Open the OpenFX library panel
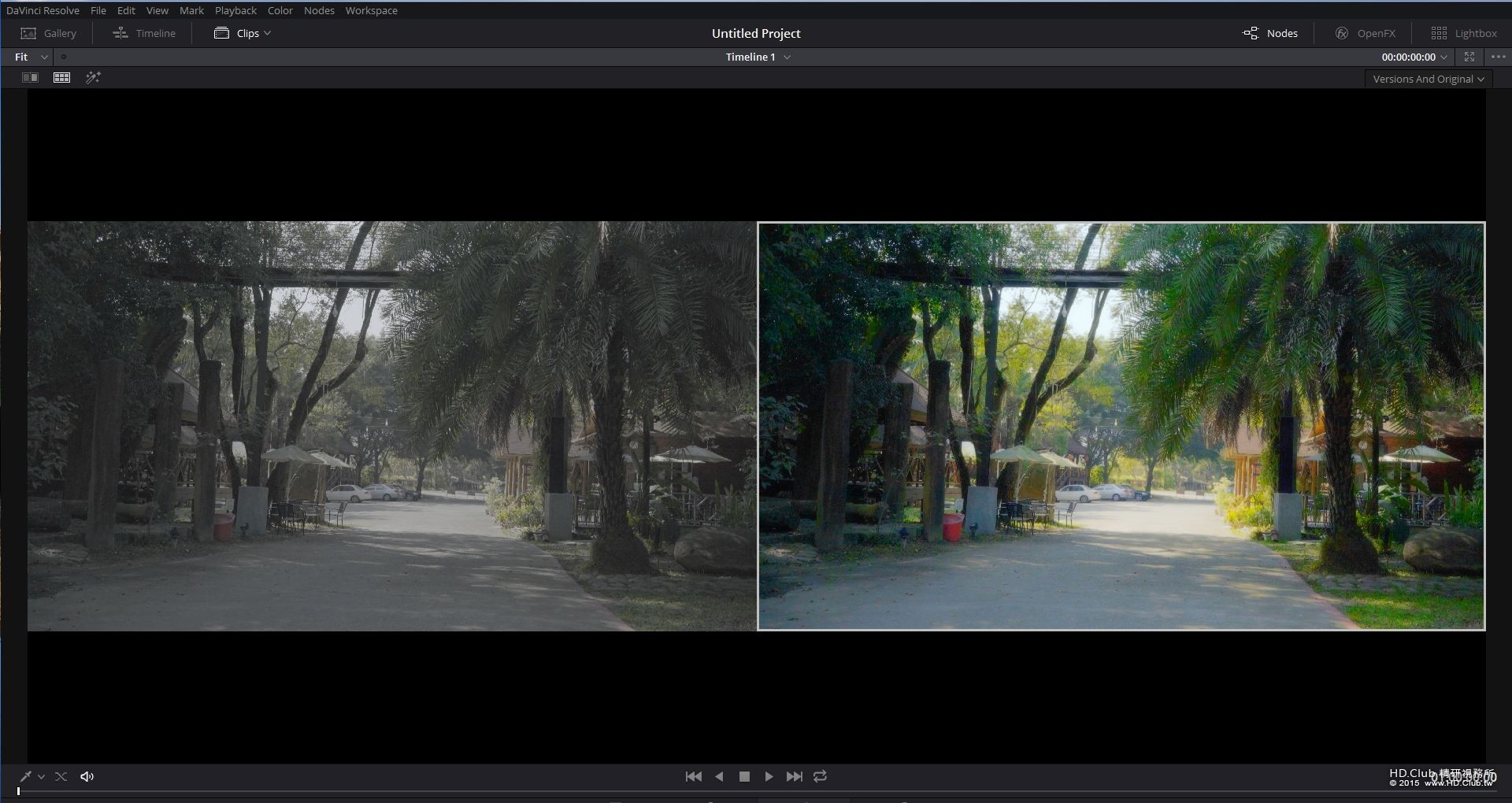The width and height of the screenshot is (1512, 803). (x=1365, y=33)
